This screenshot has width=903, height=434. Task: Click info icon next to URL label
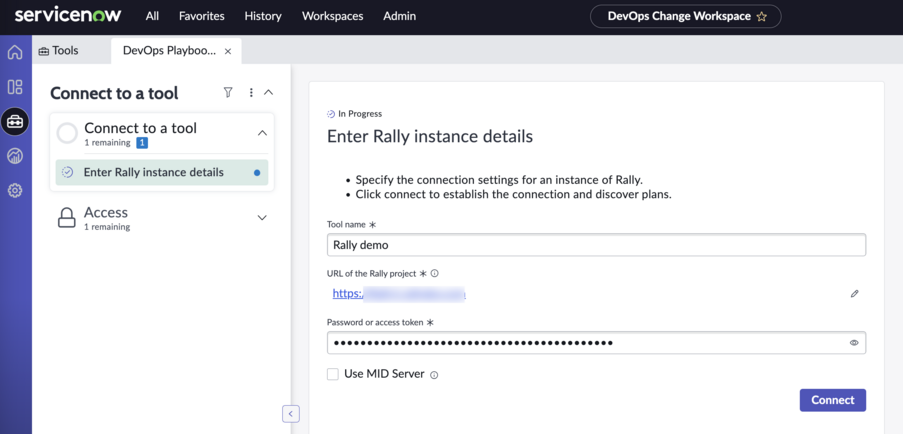[434, 273]
